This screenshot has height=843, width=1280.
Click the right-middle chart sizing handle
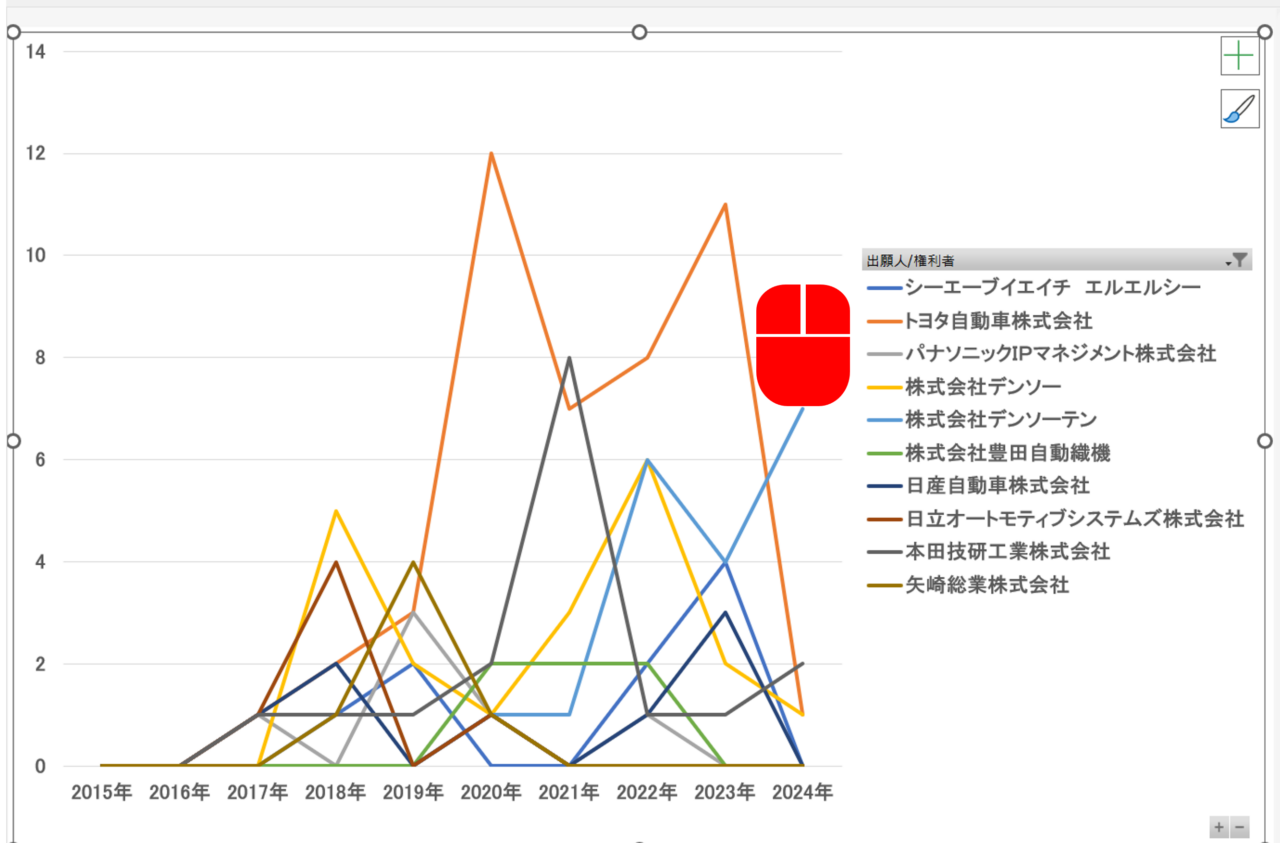1264,441
